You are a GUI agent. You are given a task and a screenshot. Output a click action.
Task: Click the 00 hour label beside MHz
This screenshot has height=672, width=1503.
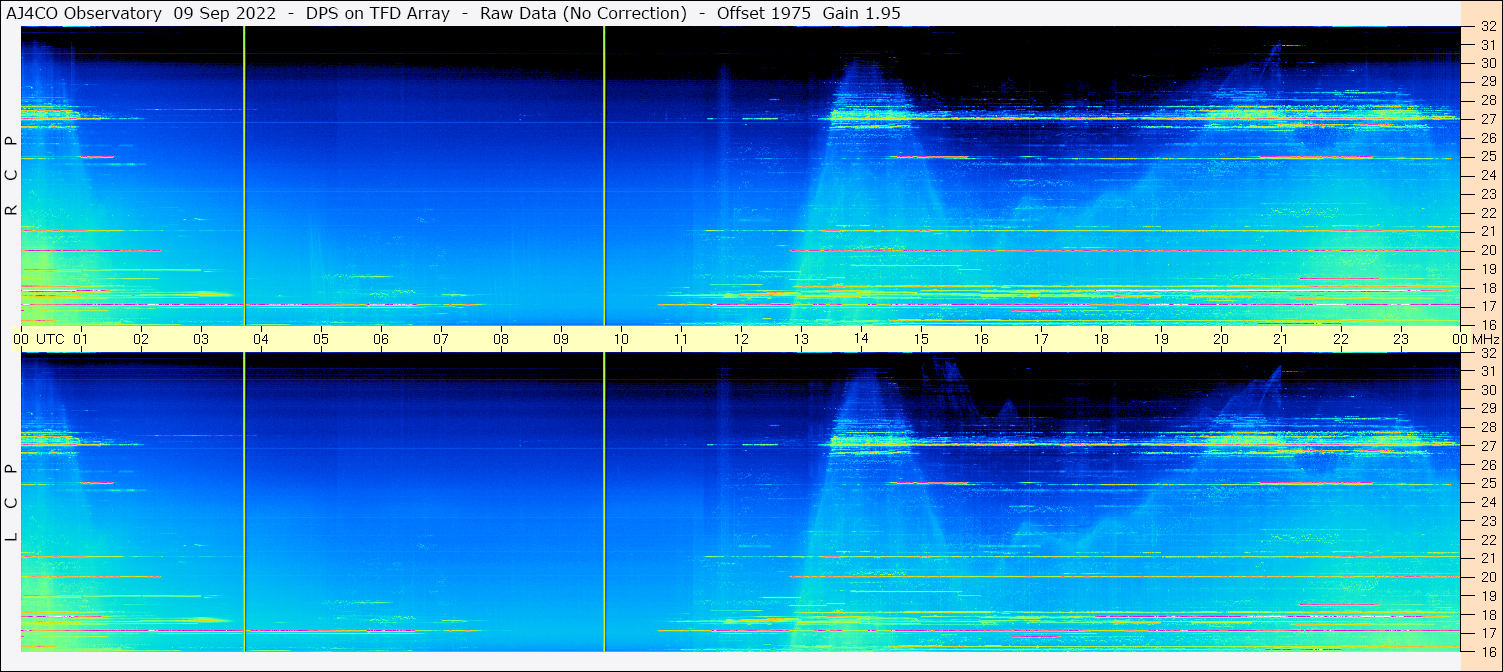tap(1458, 339)
